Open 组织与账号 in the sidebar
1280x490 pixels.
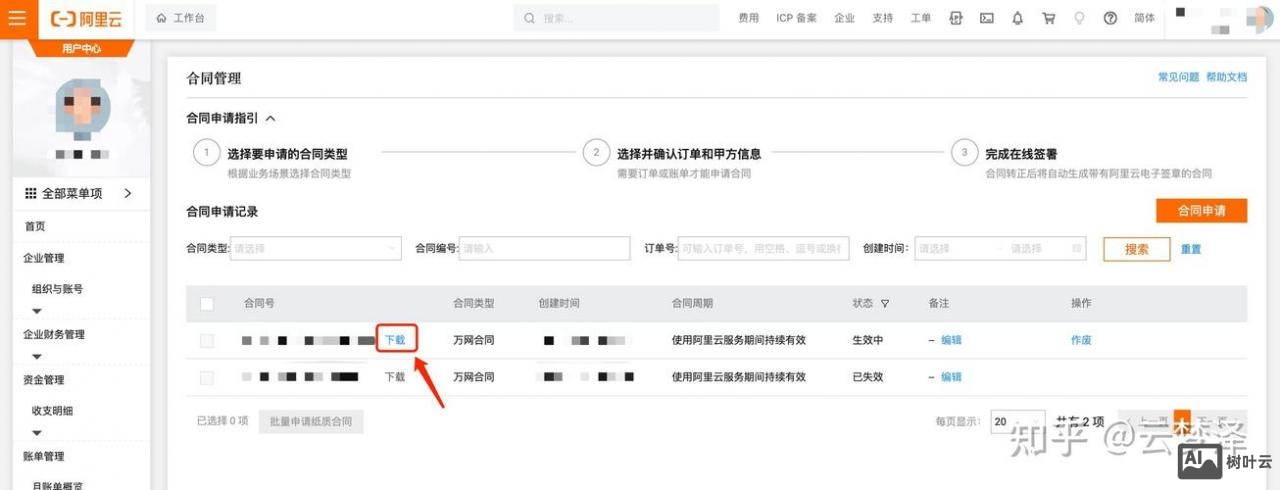coord(58,289)
